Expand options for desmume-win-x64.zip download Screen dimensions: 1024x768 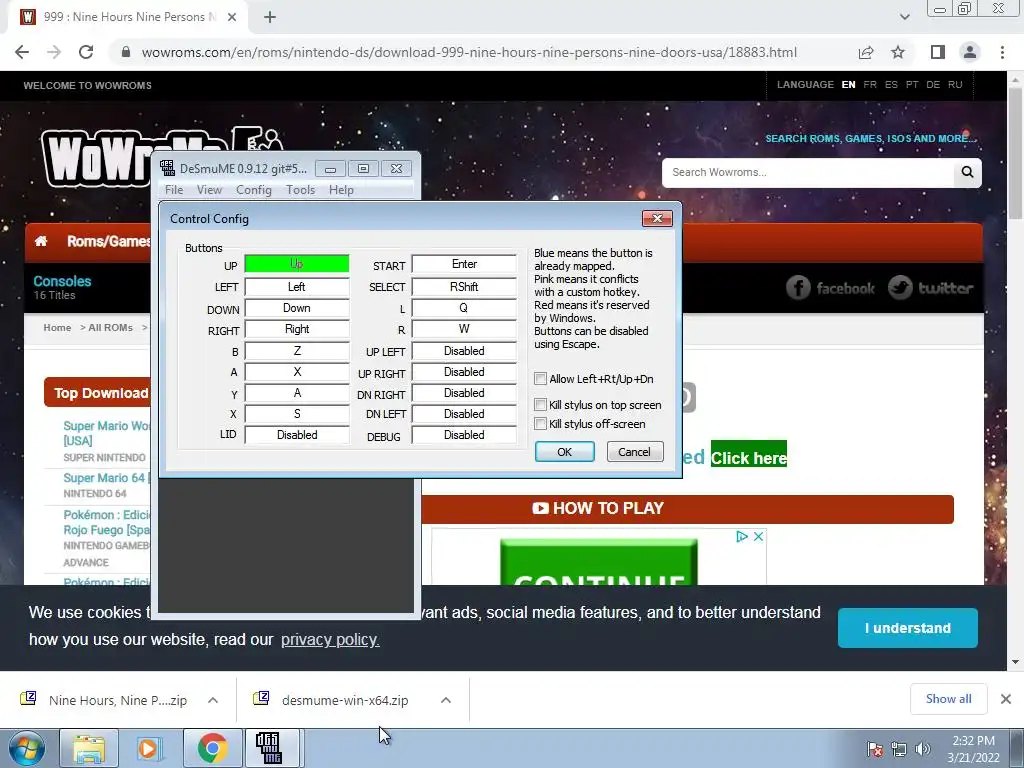click(x=446, y=700)
